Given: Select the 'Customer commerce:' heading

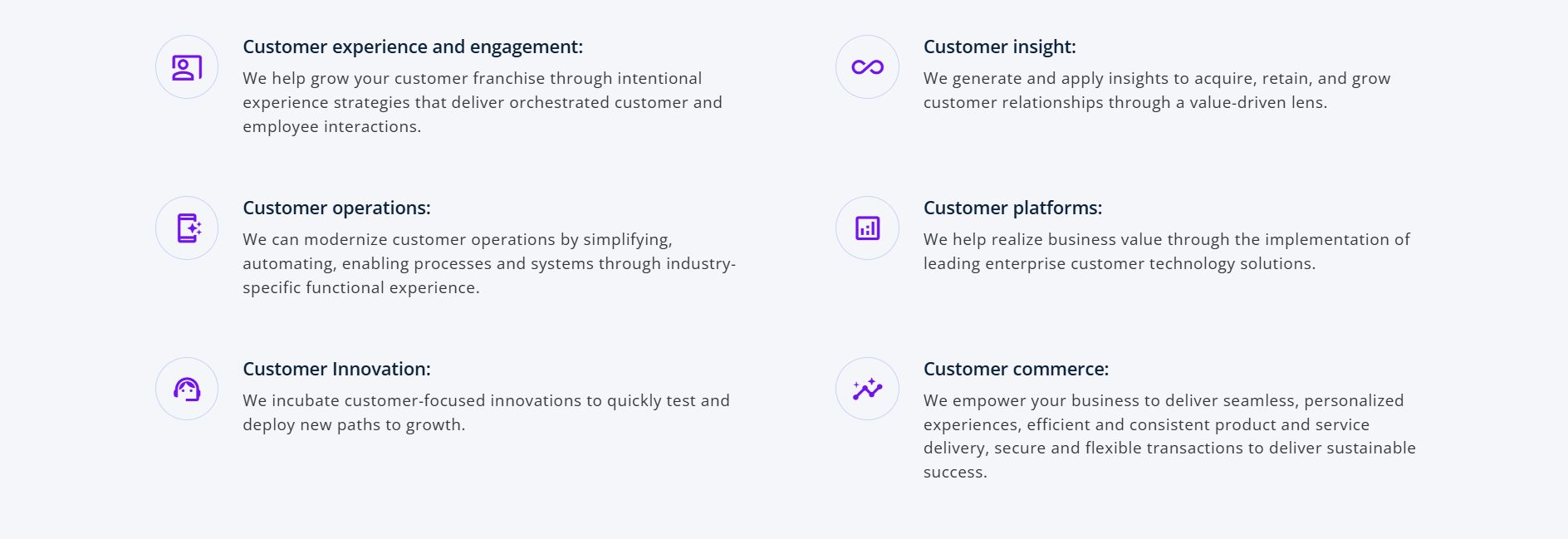Looking at the screenshot, I should click(x=1016, y=370).
